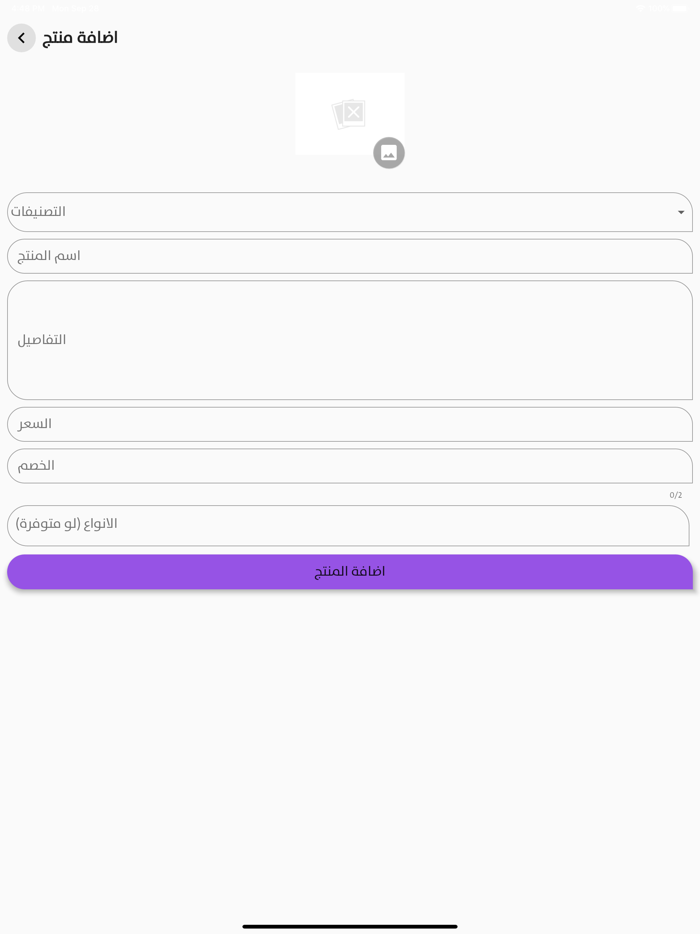Tap the 0/2 character counter label
The width and height of the screenshot is (700, 934).
[674, 494]
